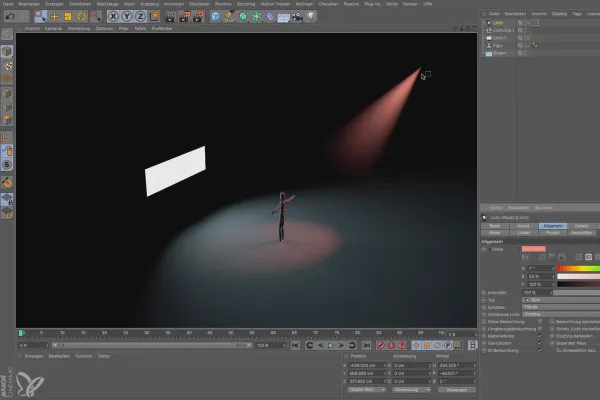Open the Simulieren menu
This screenshot has height=400, width=600.
tap(199, 4)
